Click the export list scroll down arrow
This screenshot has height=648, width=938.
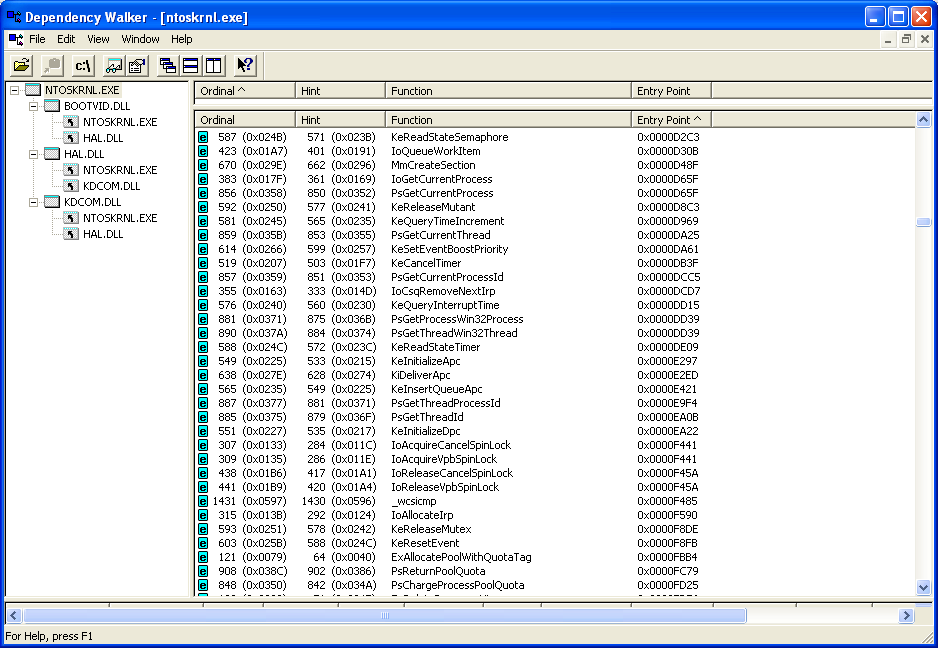click(923, 588)
